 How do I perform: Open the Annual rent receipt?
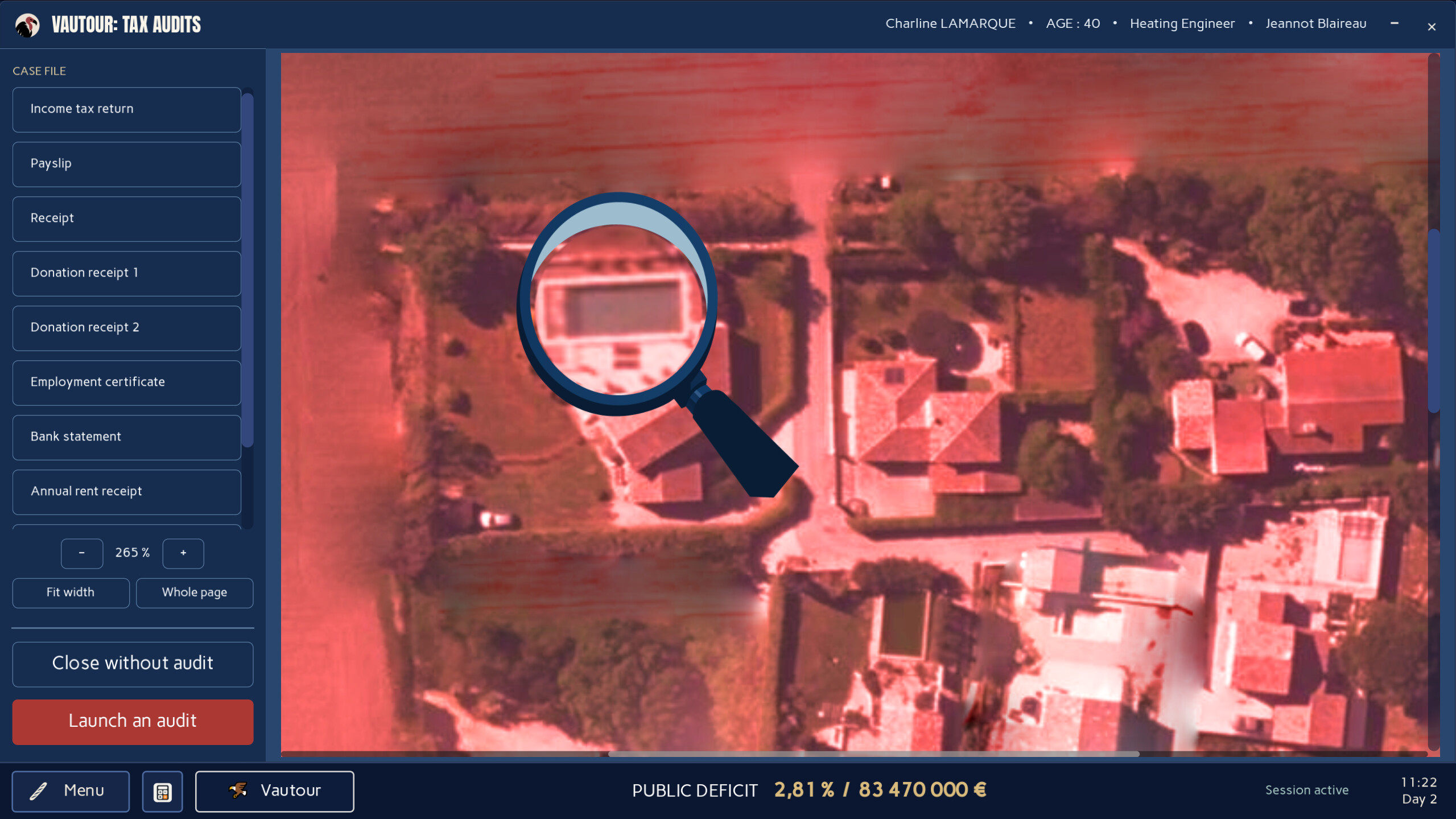point(127,491)
